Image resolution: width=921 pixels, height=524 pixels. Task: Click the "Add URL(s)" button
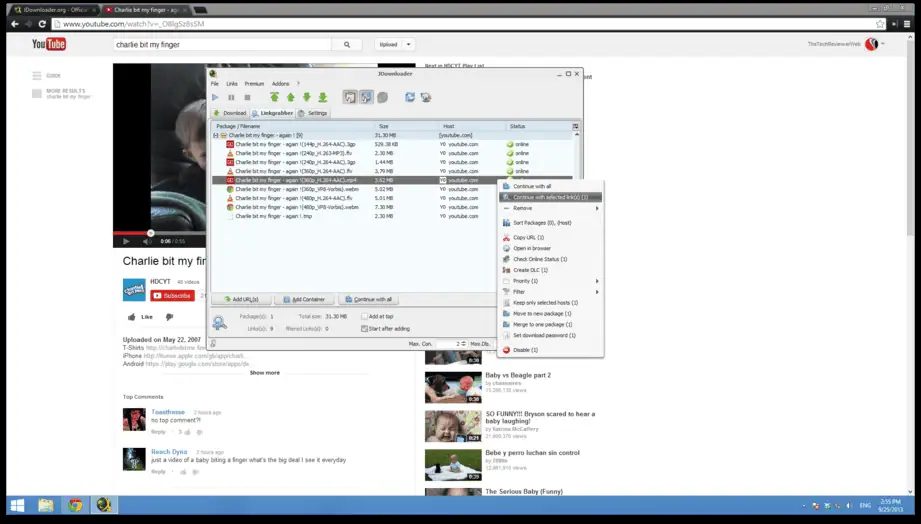pyautogui.click(x=239, y=299)
